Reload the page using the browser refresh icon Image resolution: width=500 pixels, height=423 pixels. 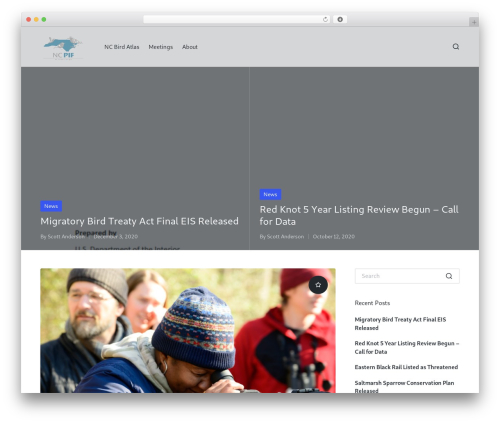click(325, 19)
